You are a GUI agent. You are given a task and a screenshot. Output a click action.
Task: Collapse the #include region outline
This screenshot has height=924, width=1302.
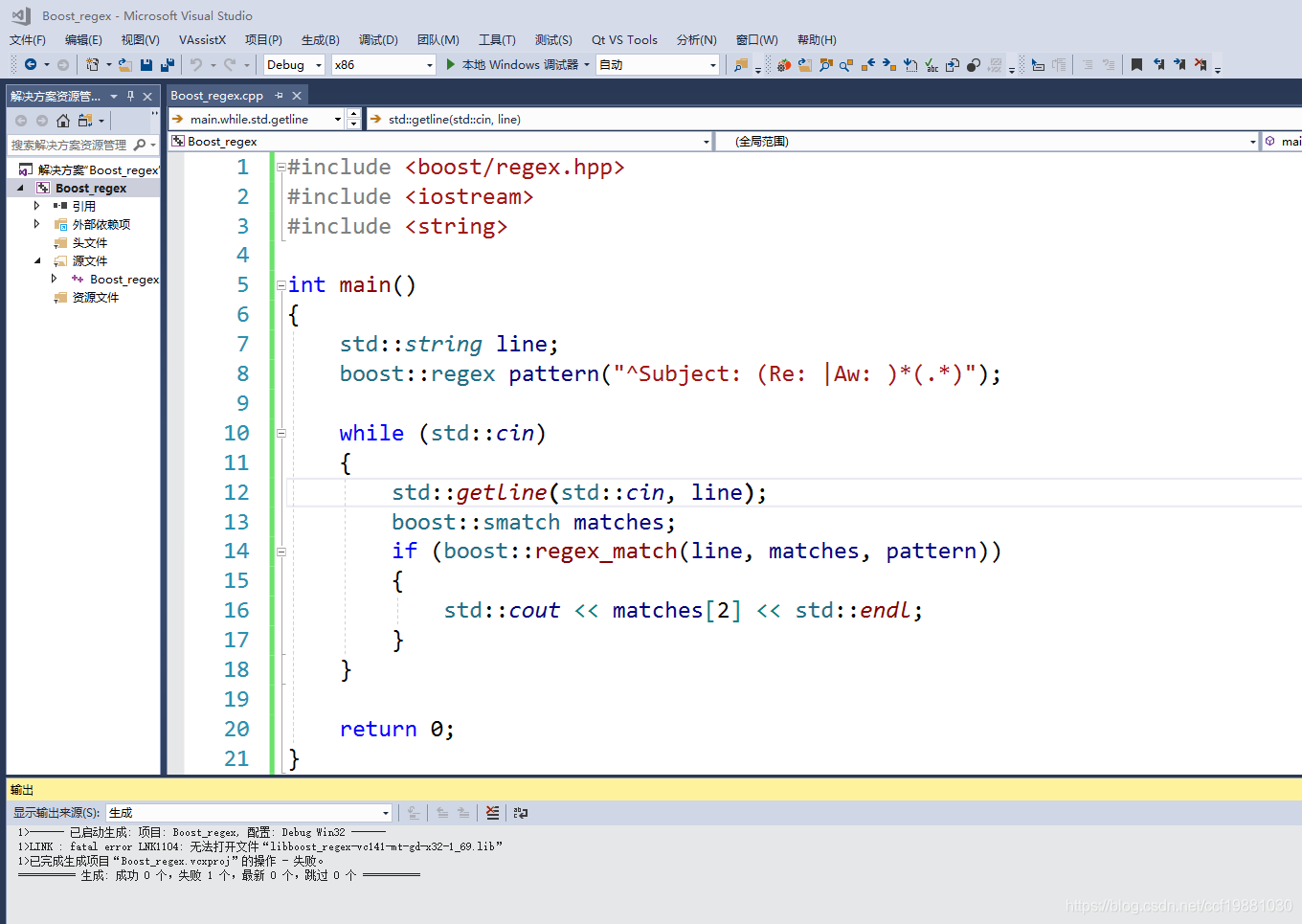[x=281, y=167]
